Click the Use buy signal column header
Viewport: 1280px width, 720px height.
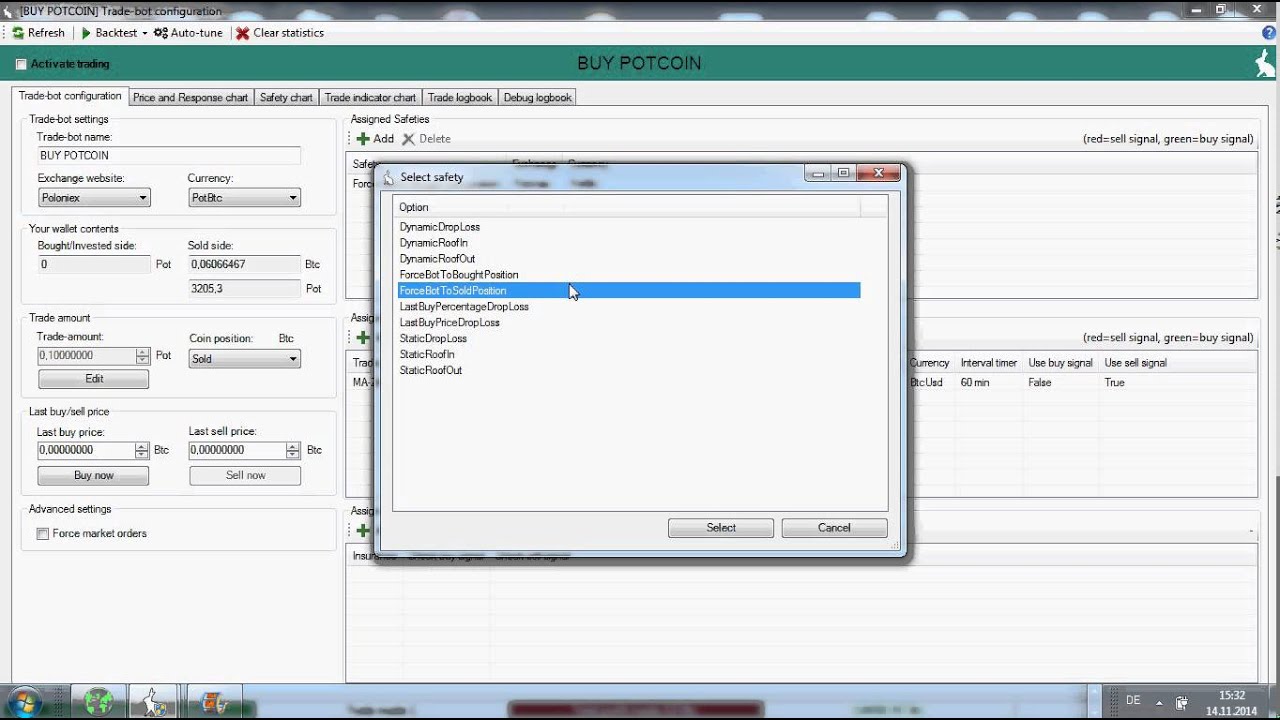point(1060,363)
